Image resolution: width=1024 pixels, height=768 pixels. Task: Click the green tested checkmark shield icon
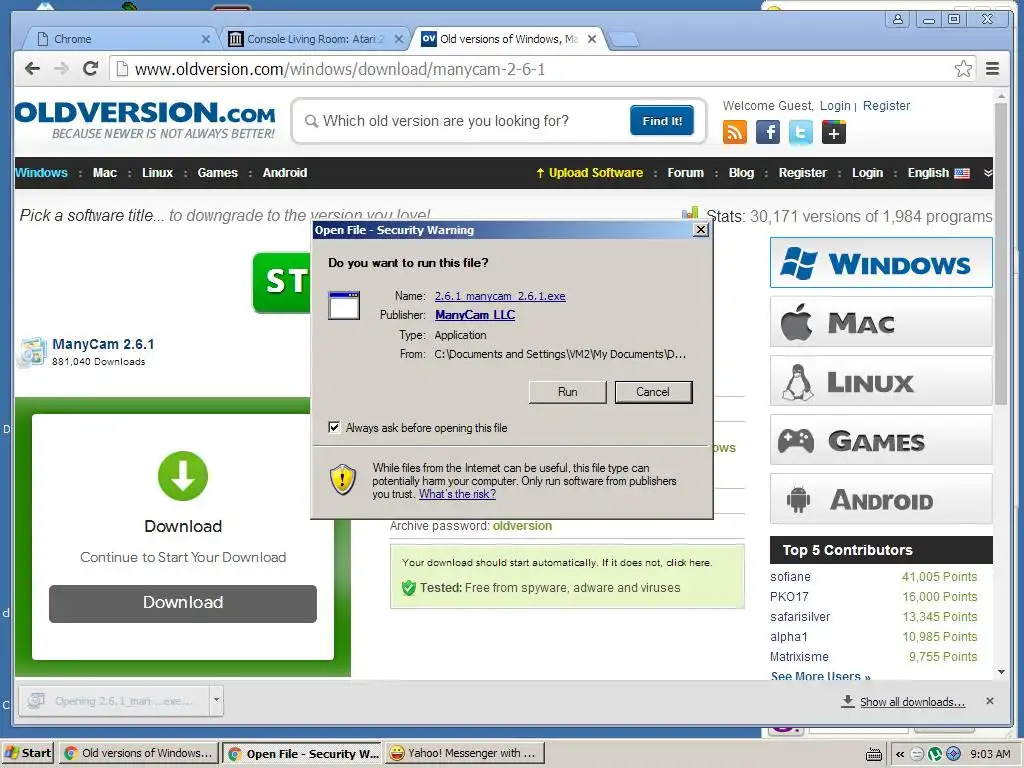coord(409,588)
